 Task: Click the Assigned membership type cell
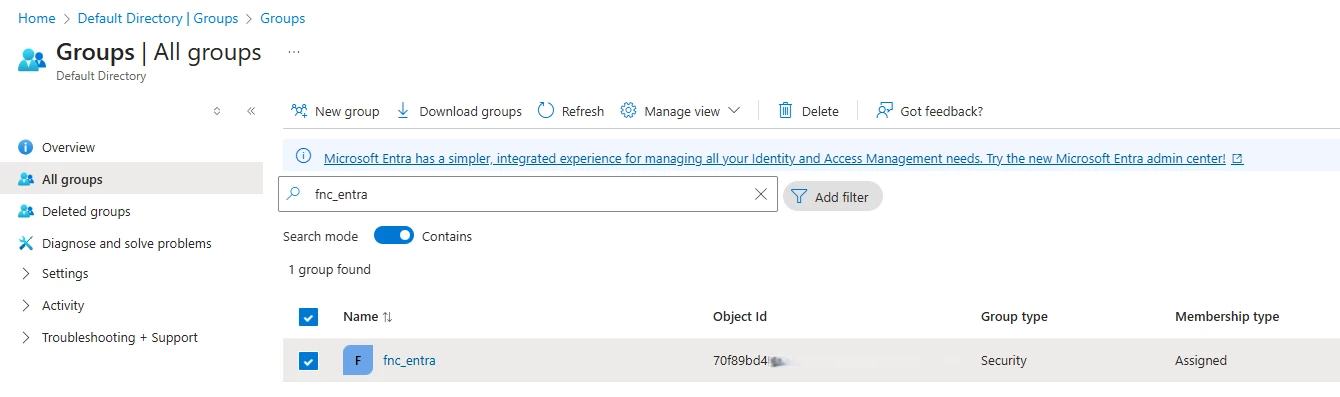[x=1201, y=361]
